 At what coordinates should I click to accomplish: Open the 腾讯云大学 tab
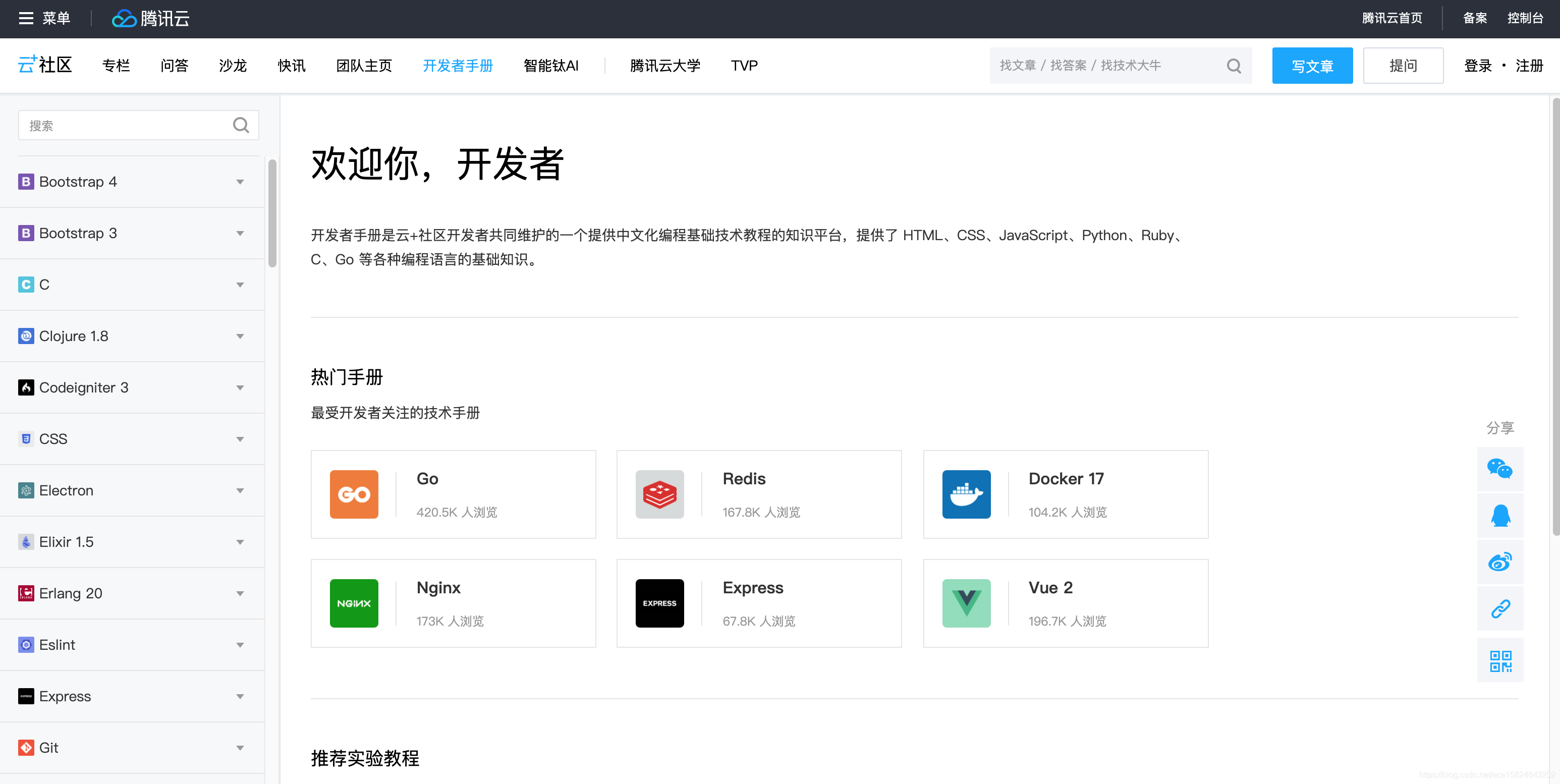coord(665,66)
